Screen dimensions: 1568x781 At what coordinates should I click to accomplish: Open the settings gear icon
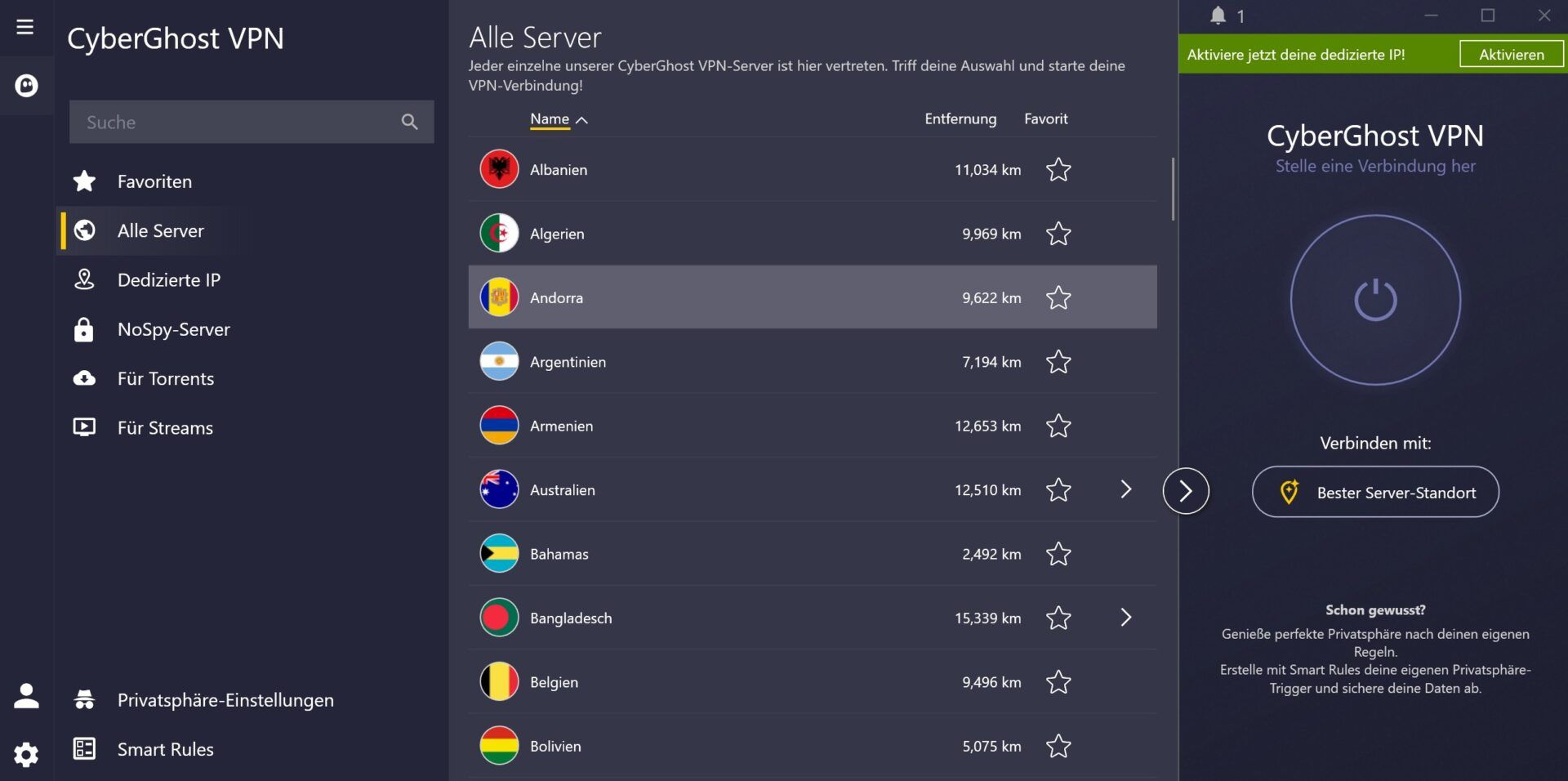(x=26, y=754)
